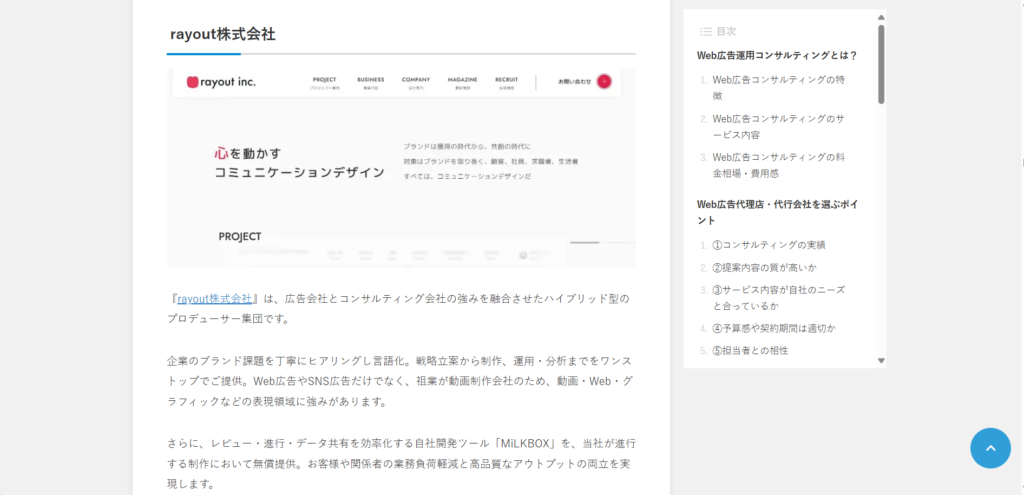Click COMPANY nav item in the screenshot image
Image resolution: width=1024 pixels, height=495 pixels.
pyautogui.click(x=416, y=83)
